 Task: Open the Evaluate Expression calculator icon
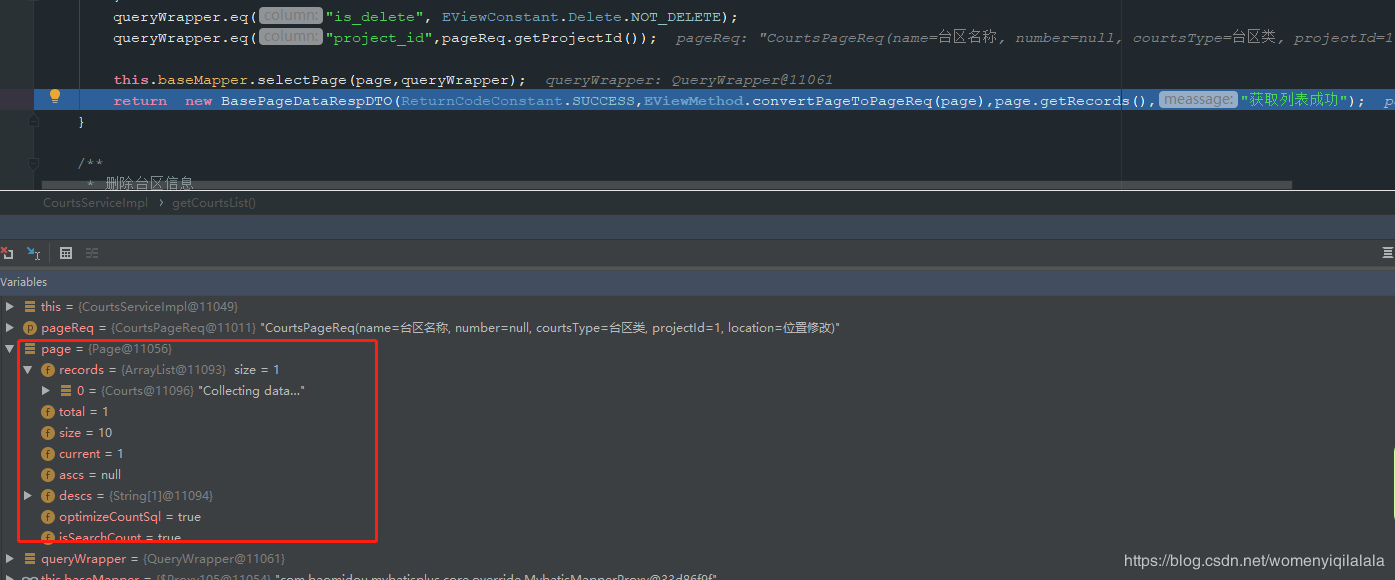pos(66,253)
